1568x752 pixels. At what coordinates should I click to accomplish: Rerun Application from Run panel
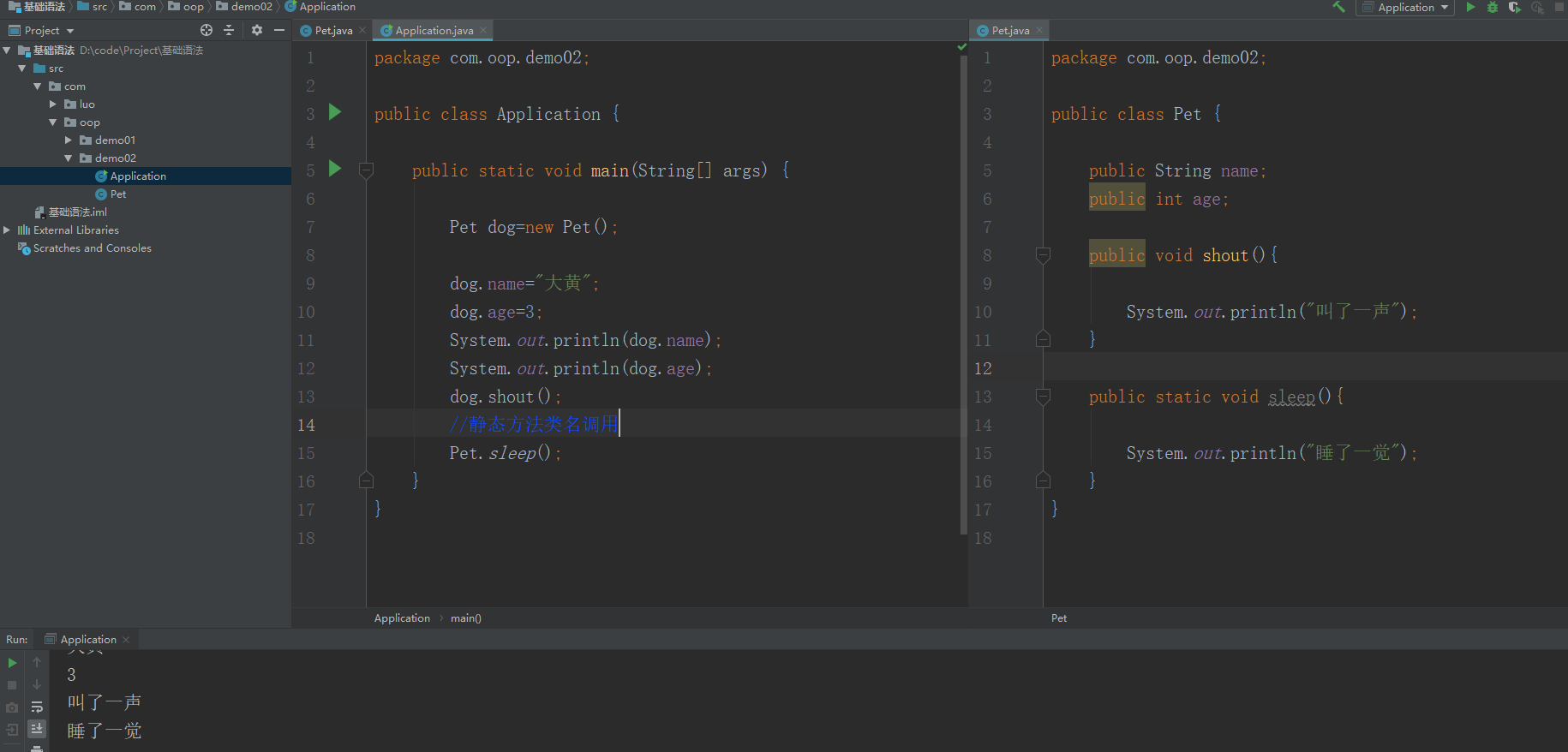tap(12, 663)
